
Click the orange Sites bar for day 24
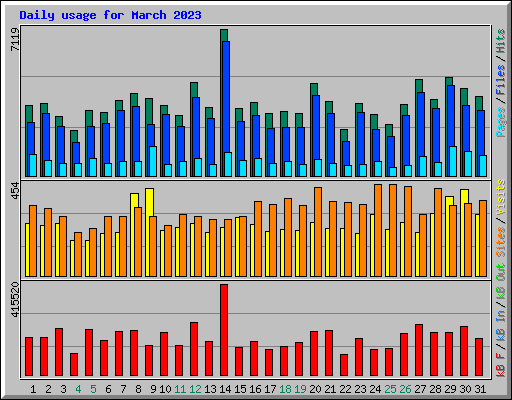pos(378,230)
